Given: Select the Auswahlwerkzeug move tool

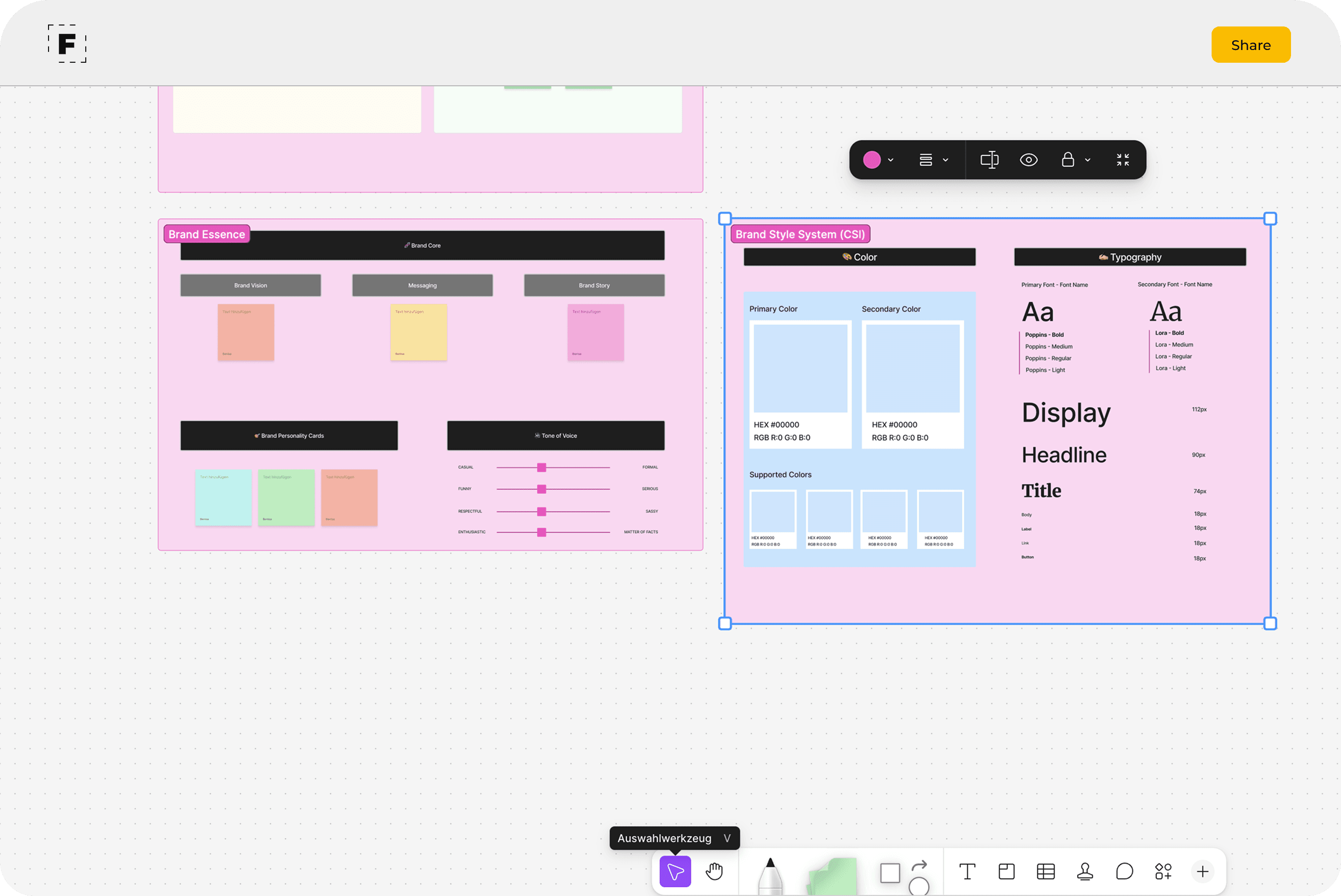Looking at the screenshot, I should pos(675,871).
